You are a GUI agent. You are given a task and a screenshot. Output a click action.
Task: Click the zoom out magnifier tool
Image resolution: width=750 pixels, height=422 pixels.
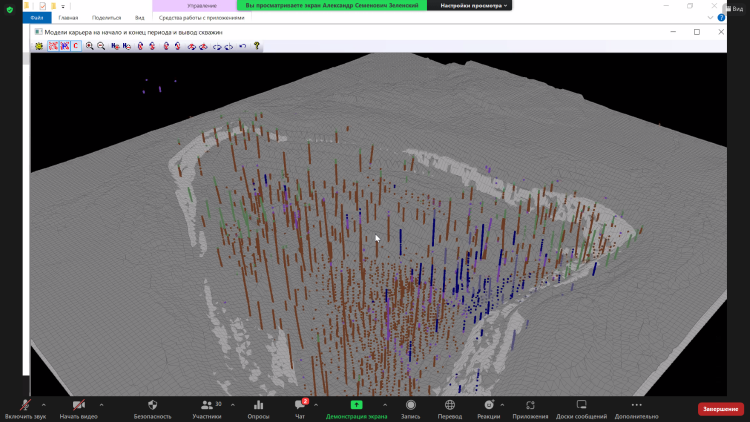101,46
